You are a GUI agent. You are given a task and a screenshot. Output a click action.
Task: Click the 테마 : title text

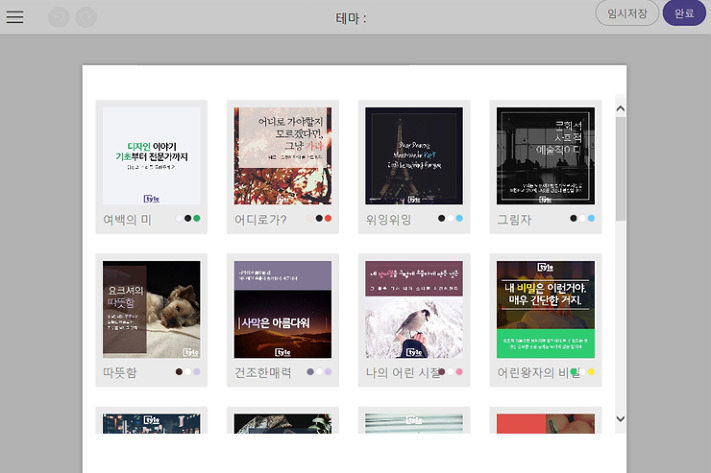(351, 18)
